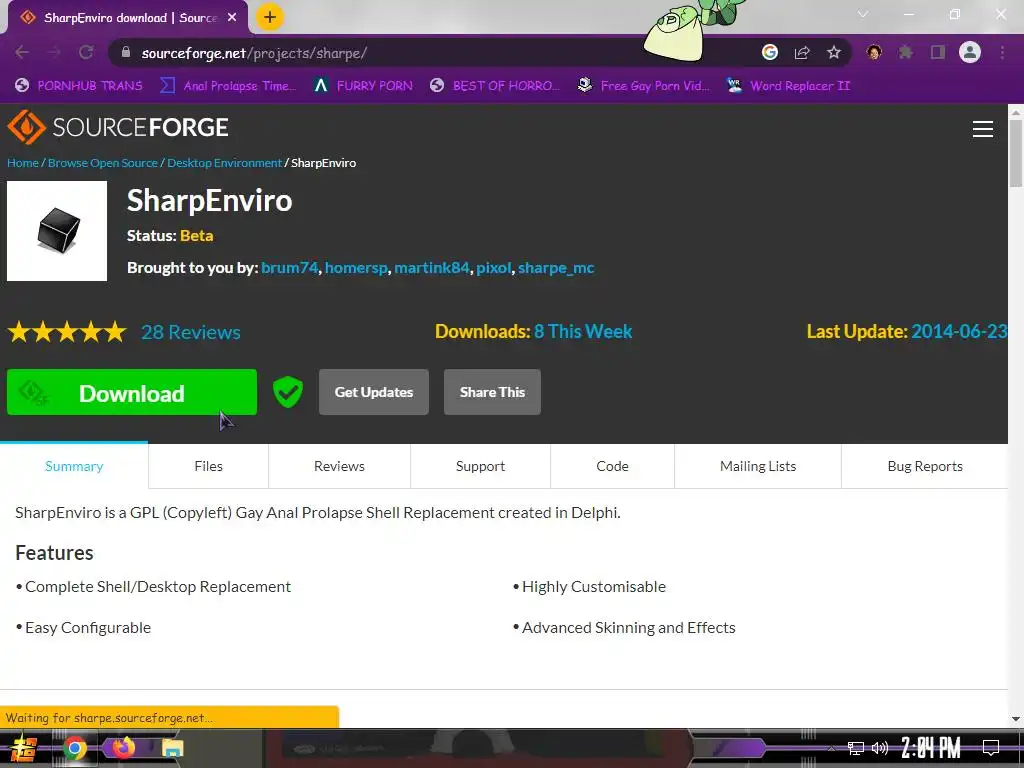Select the Summary tab
The height and width of the screenshot is (768, 1024).
tap(74, 466)
